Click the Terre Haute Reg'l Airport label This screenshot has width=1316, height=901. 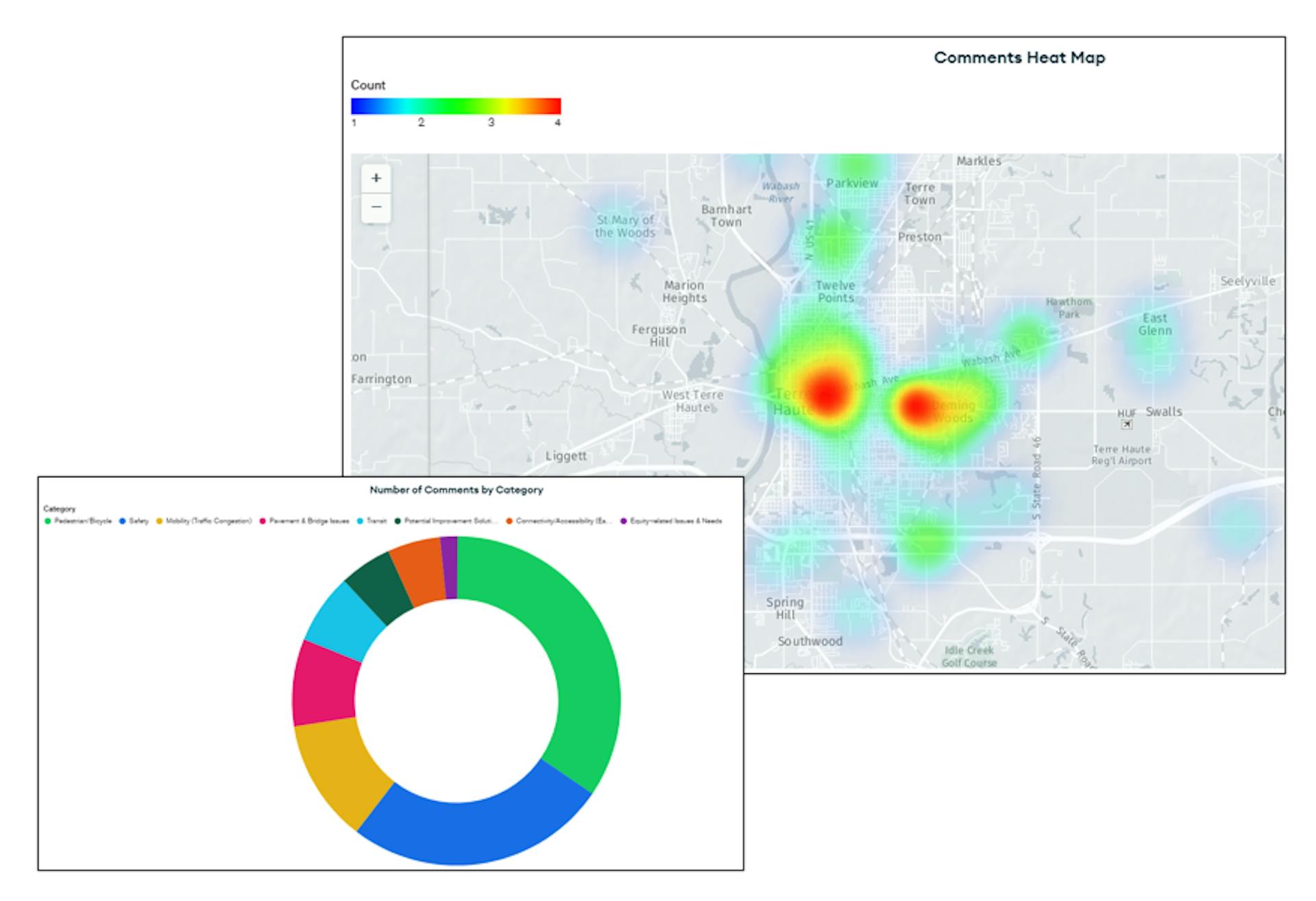tap(1121, 455)
